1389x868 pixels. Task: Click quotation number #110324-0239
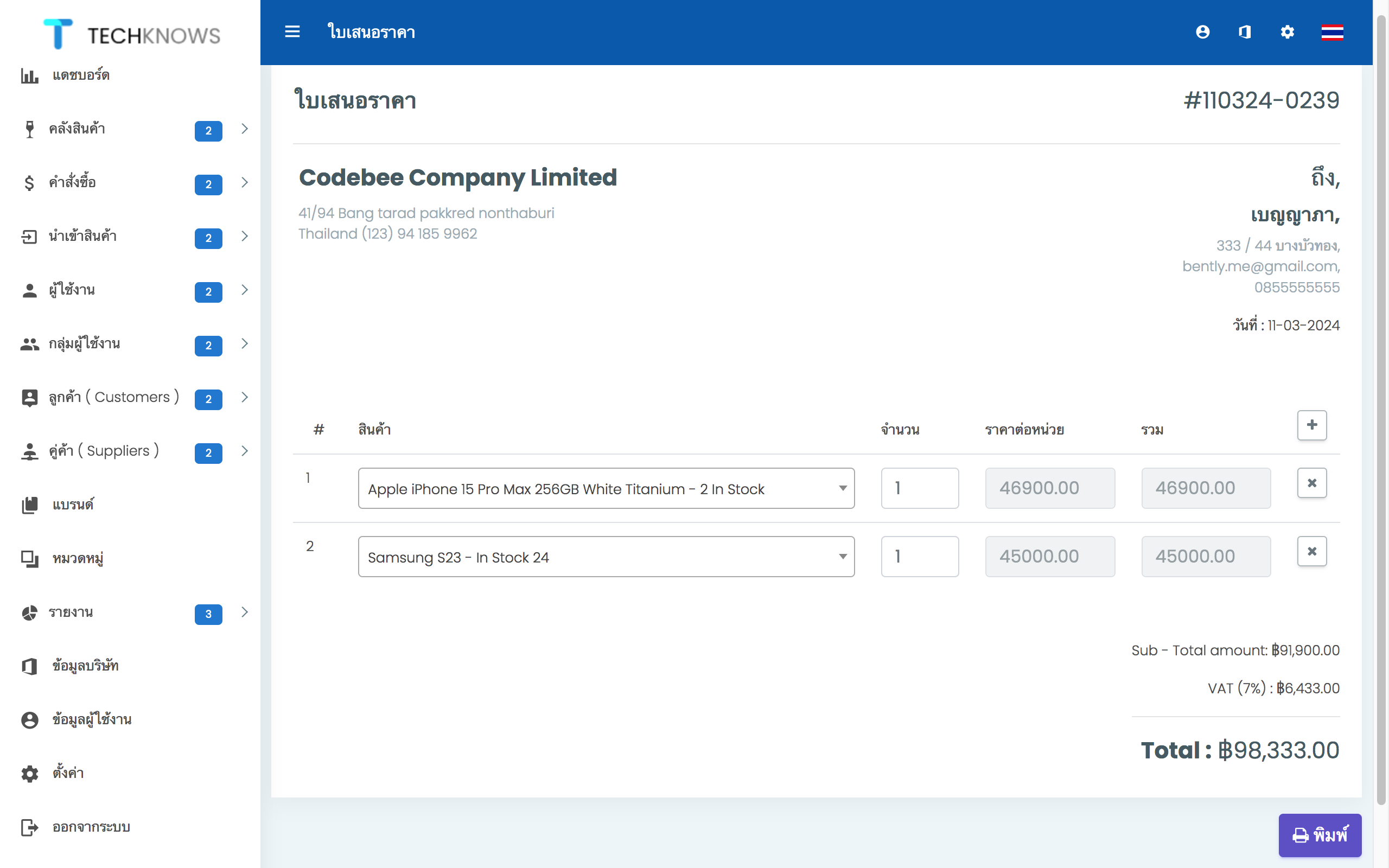1261,100
